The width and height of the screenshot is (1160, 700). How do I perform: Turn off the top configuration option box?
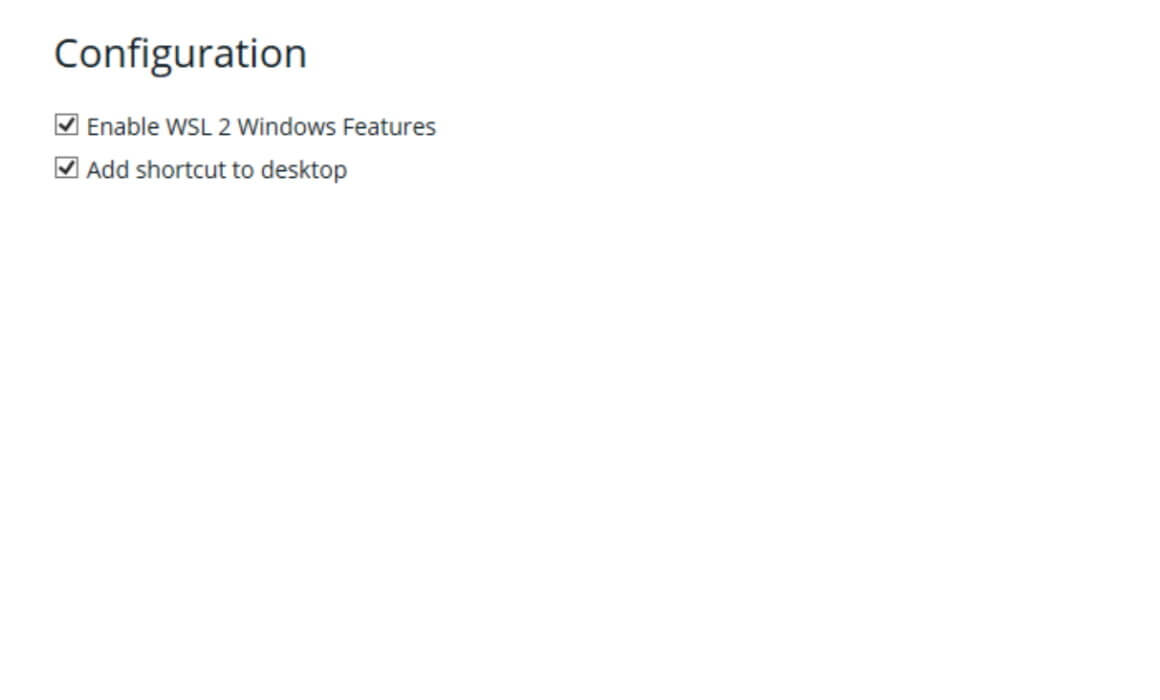pyautogui.click(x=67, y=125)
